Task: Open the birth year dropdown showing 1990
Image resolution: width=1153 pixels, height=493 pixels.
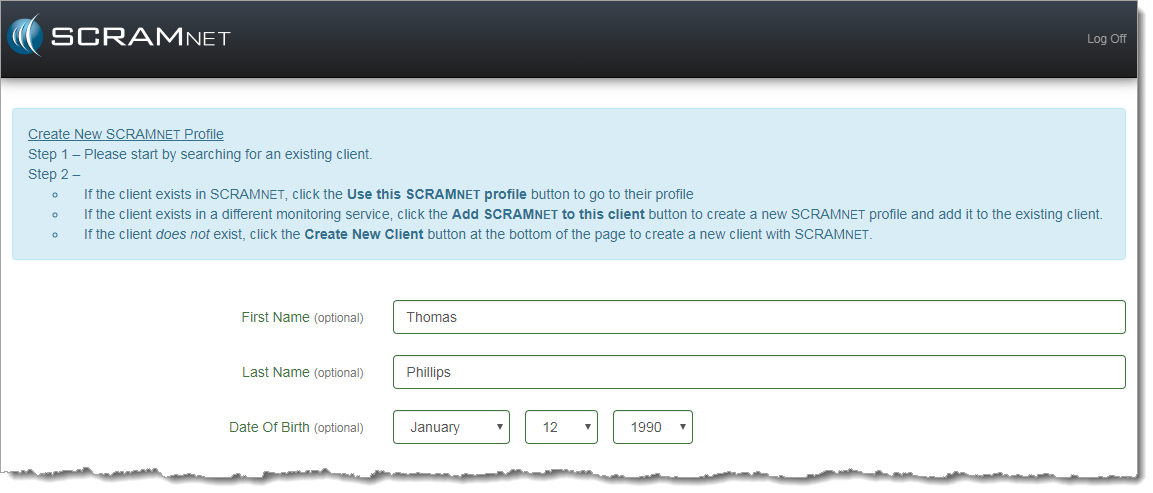Action: coord(652,427)
